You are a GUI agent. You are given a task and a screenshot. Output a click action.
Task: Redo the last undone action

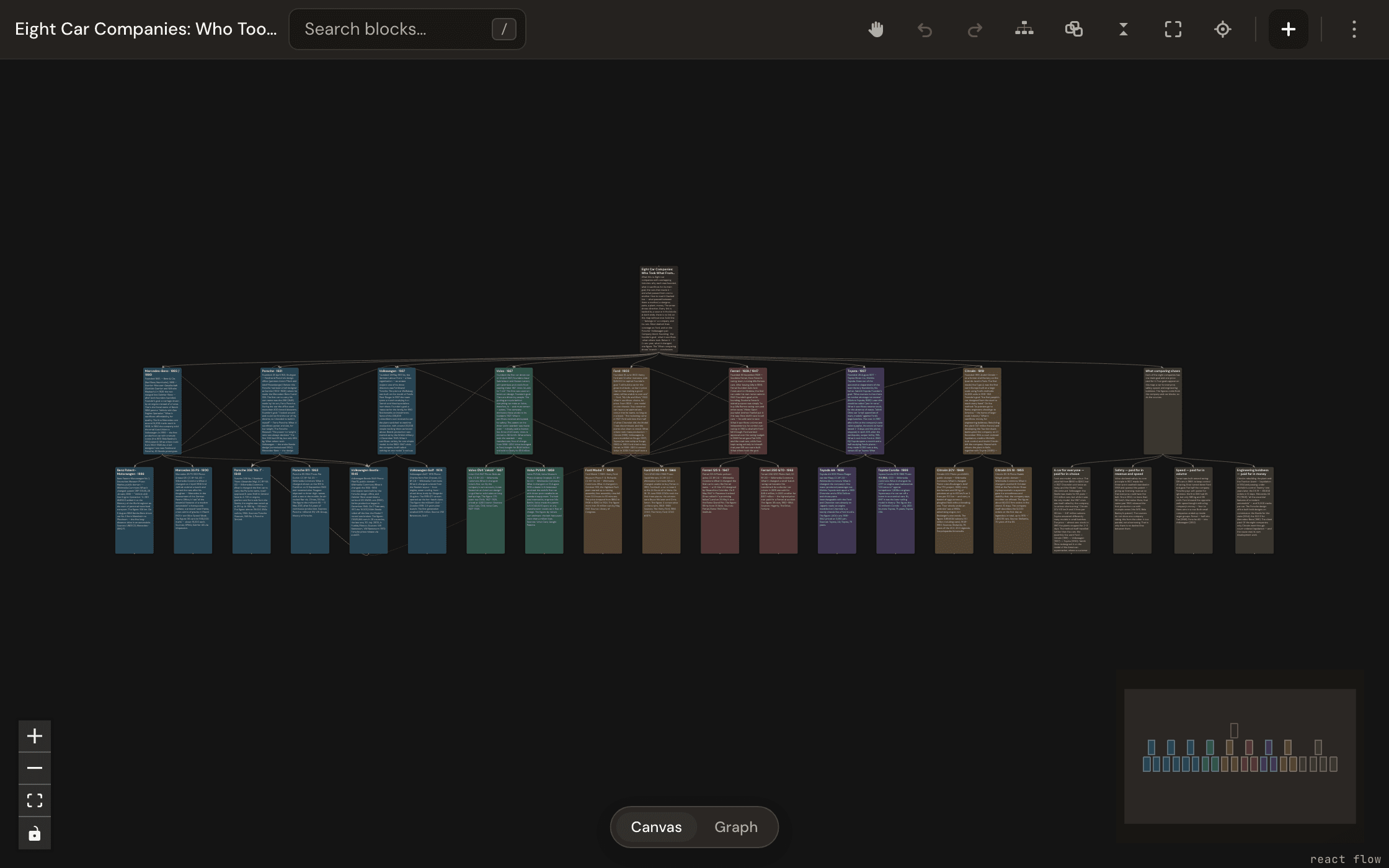coord(975,29)
